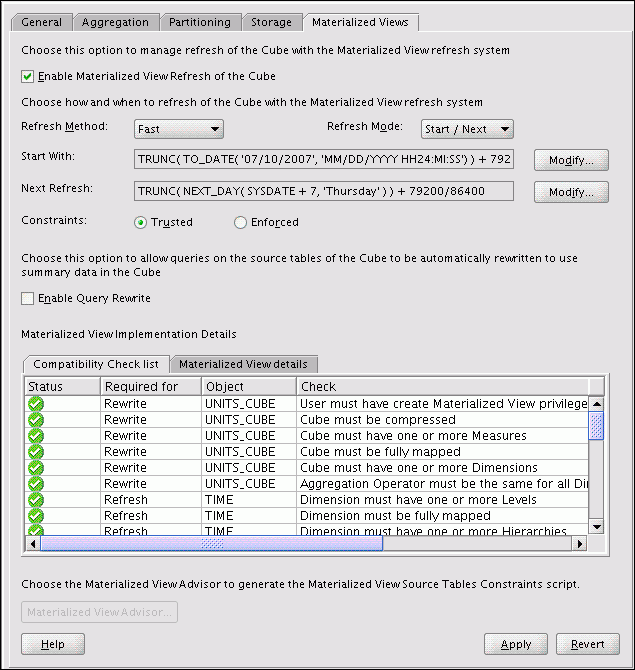The image size is (635, 670).
Task: Click status icon for Aggregation Operator check
Action: (x=36, y=484)
